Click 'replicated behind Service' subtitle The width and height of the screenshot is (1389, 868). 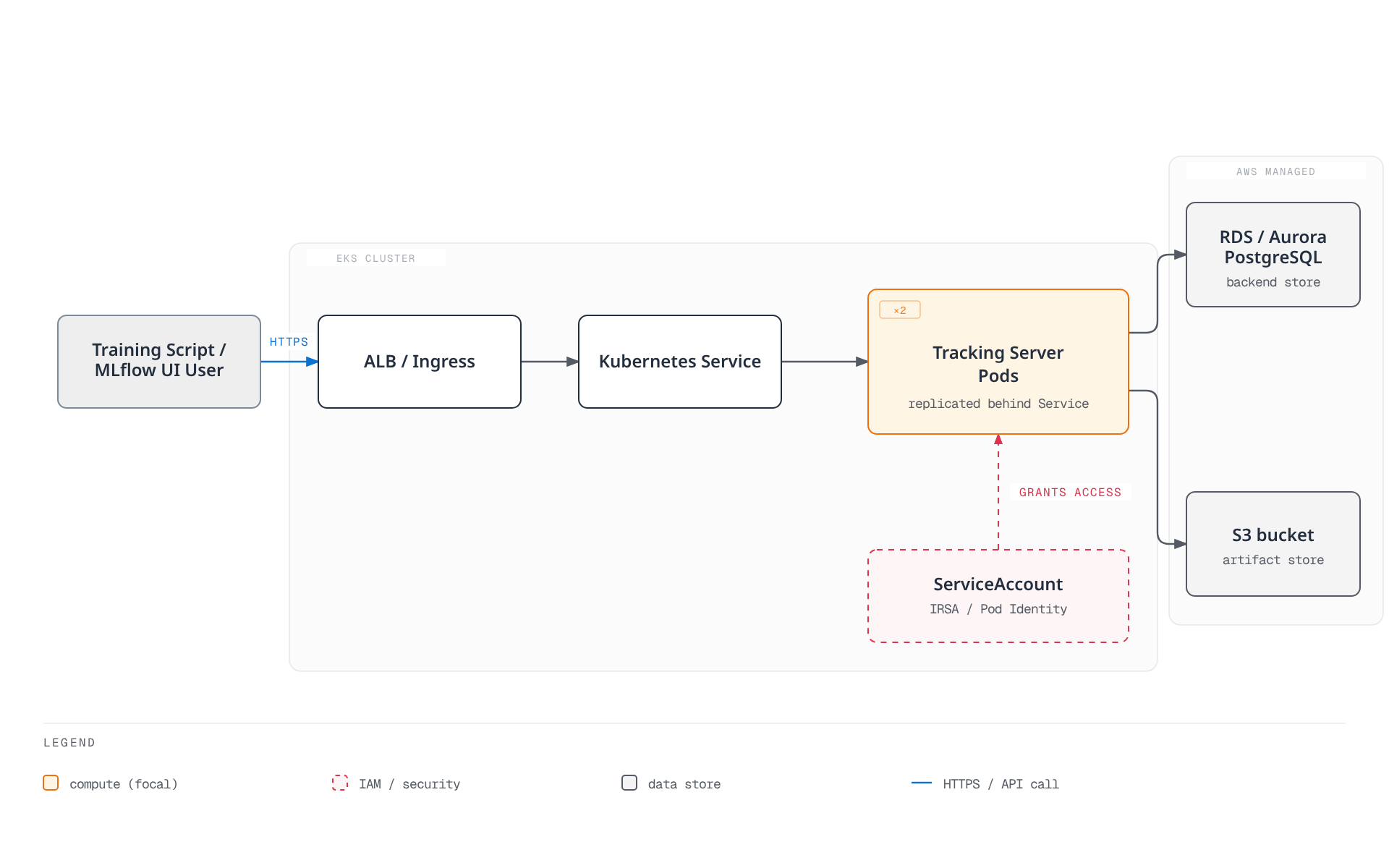(x=998, y=404)
